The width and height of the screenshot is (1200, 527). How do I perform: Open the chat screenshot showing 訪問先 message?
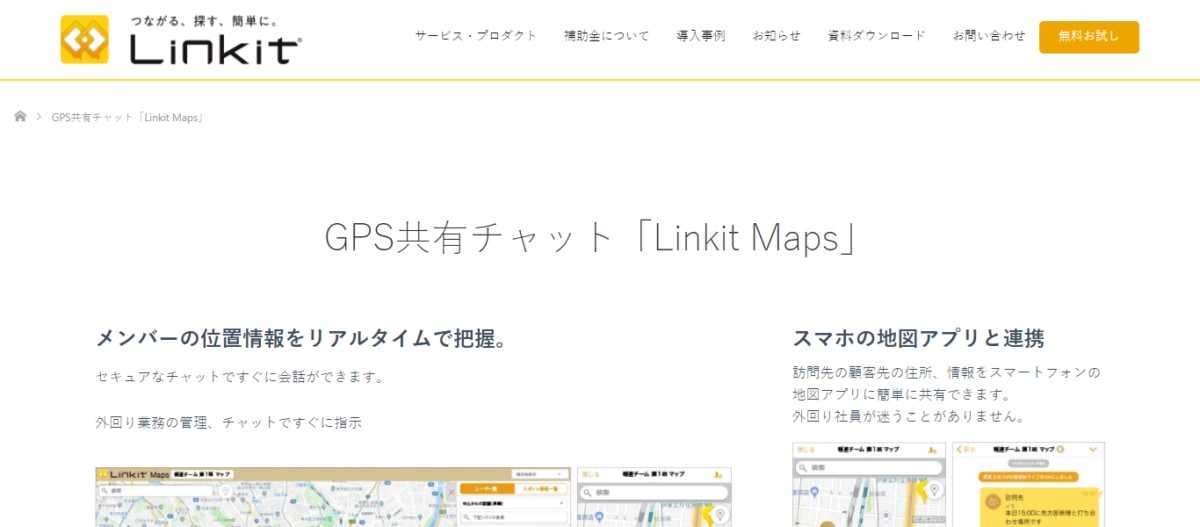pos(1029,485)
